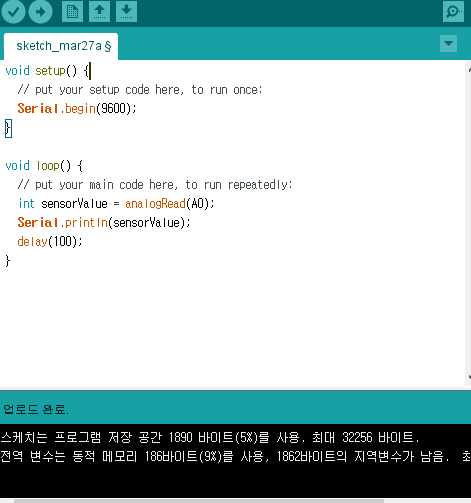Click the horizontal scrollbar under the console
471x503 pixels.
click(199, 501)
